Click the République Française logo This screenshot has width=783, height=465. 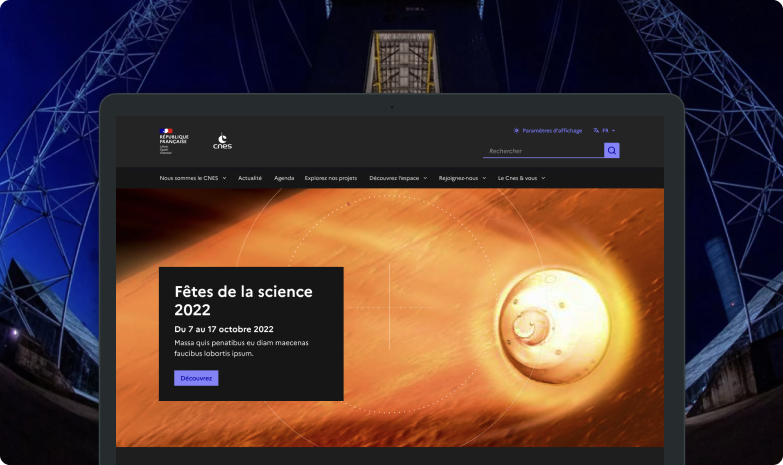click(174, 141)
